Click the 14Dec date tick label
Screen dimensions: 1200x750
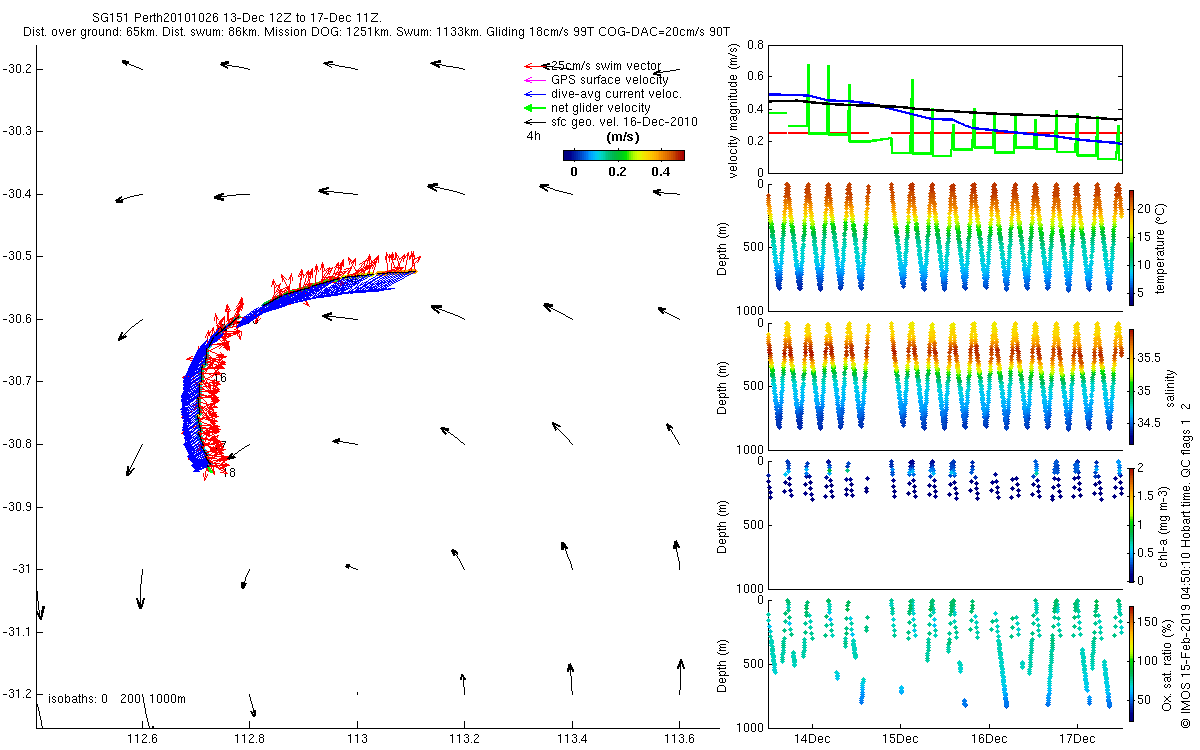click(810, 738)
